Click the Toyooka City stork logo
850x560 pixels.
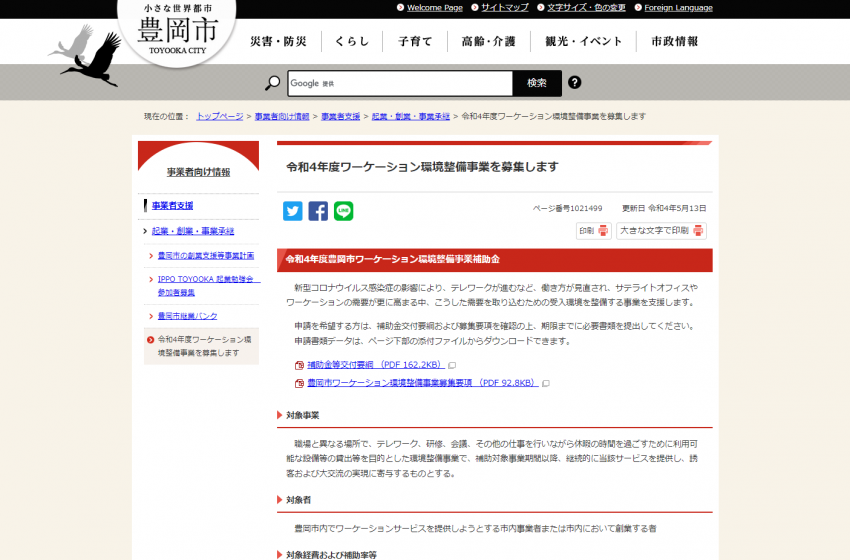pyautogui.click(x=86, y=55)
